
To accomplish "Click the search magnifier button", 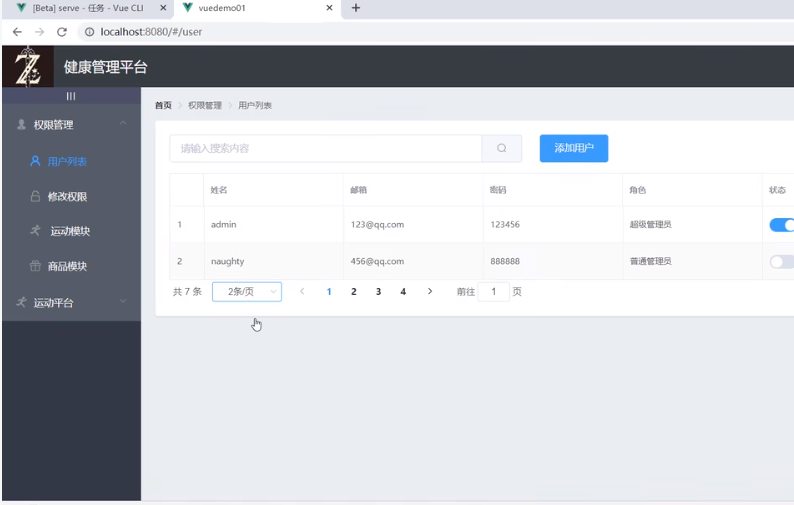I will pyautogui.click(x=501, y=148).
